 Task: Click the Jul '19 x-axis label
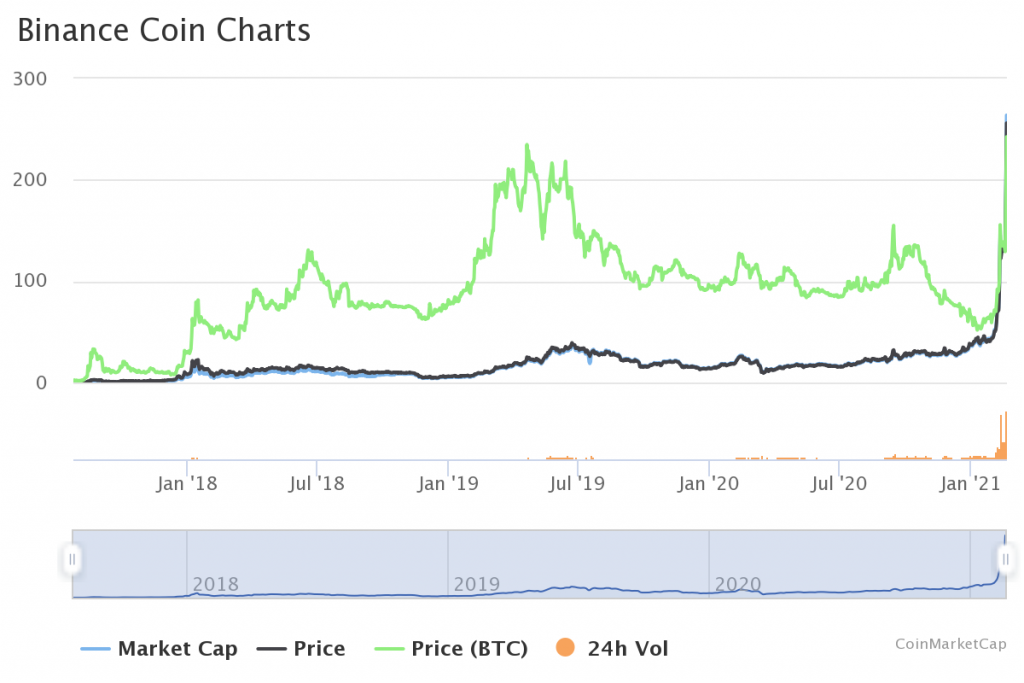click(x=577, y=485)
